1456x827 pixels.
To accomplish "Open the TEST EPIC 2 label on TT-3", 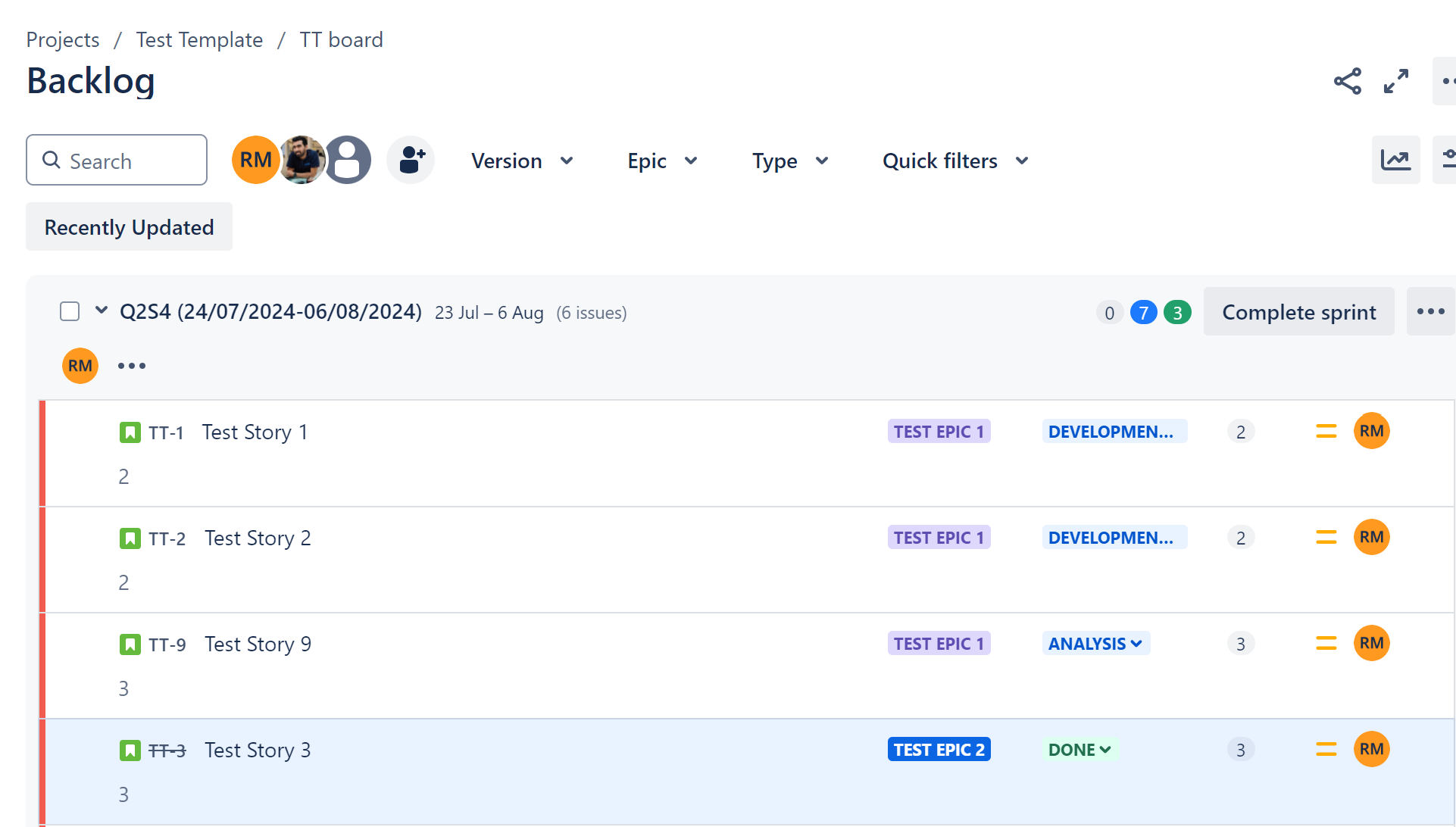I will click(x=939, y=750).
